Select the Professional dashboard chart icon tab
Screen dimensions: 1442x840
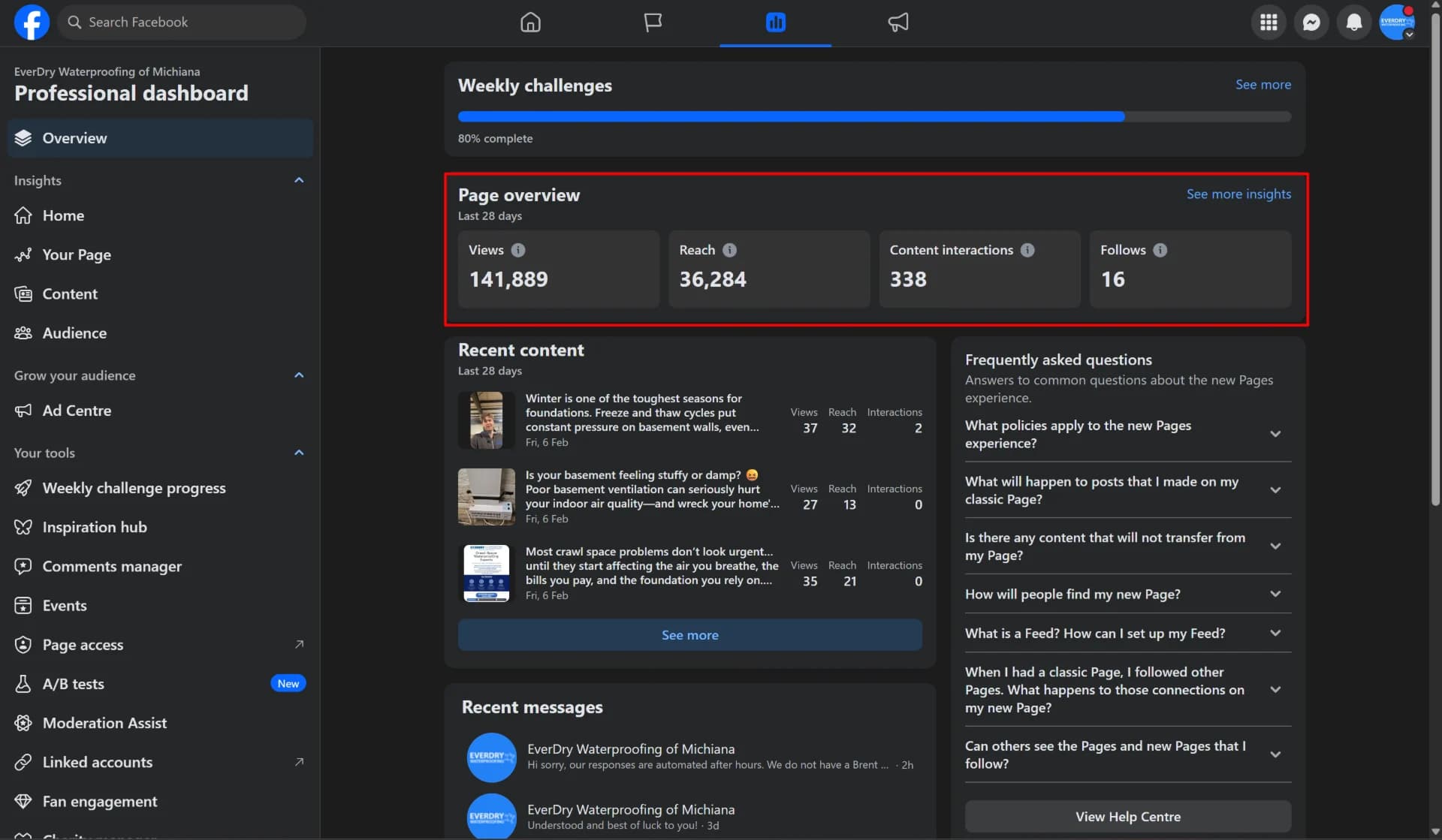click(775, 23)
